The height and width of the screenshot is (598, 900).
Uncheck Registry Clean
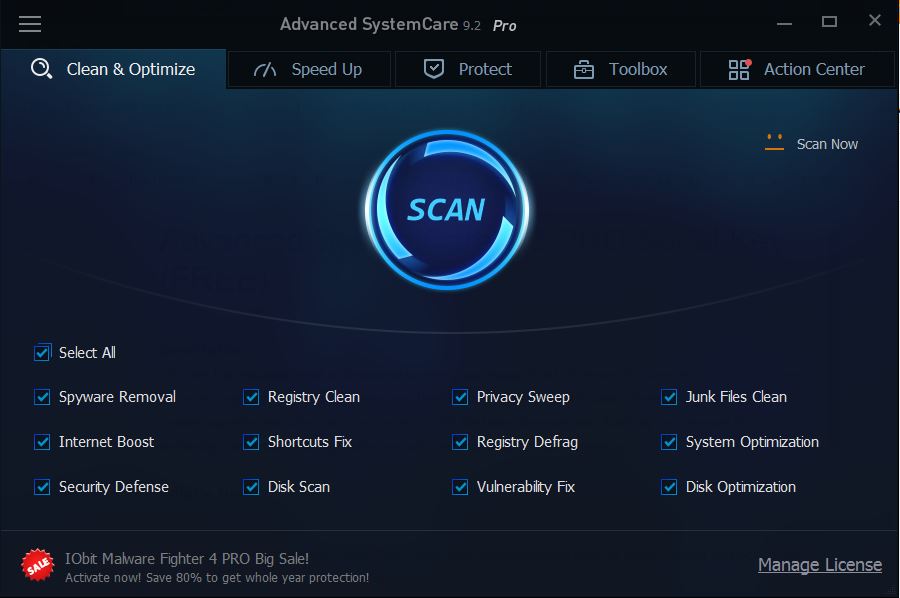(251, 397)
